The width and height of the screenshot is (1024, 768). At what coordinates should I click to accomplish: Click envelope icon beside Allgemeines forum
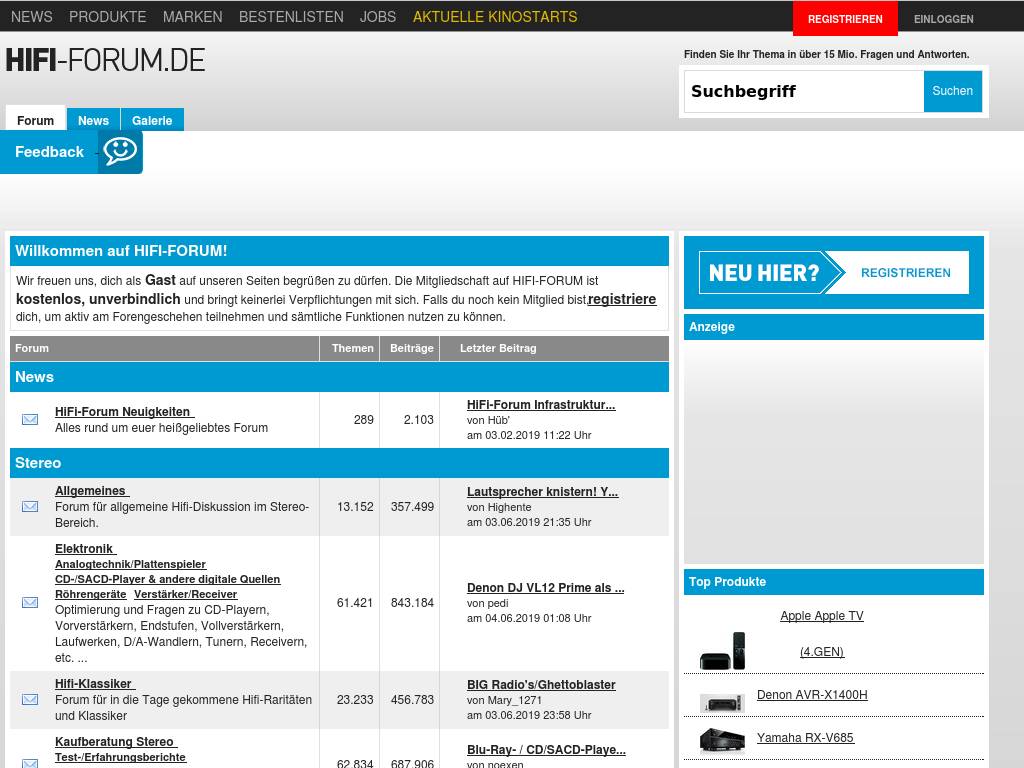(x=30, y=507)
